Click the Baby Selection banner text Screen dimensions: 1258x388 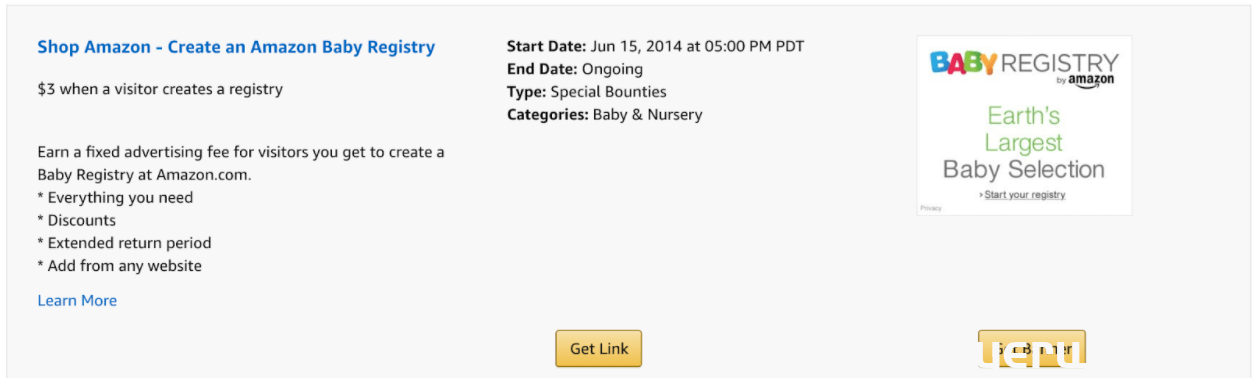1024,169
